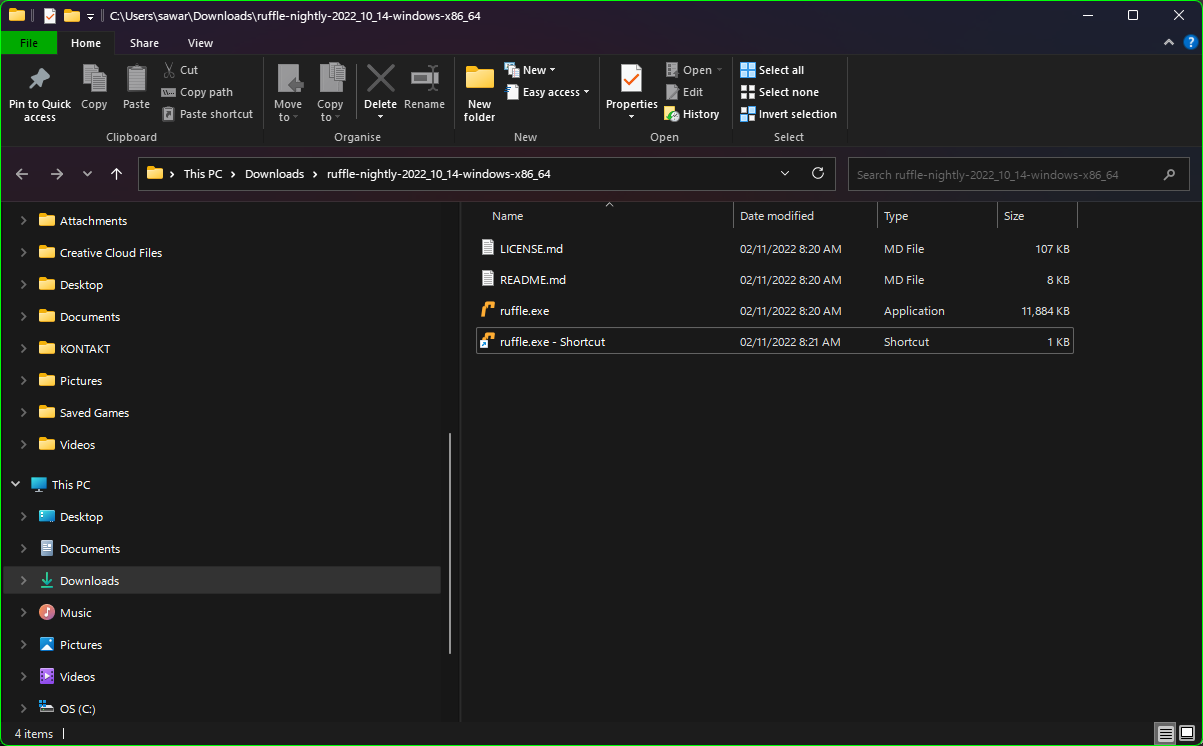Collapse the ribbon with the chevron
The height and width of the screenshot is (746, 1203).
pyautogui.click(x=1169, y=43)
